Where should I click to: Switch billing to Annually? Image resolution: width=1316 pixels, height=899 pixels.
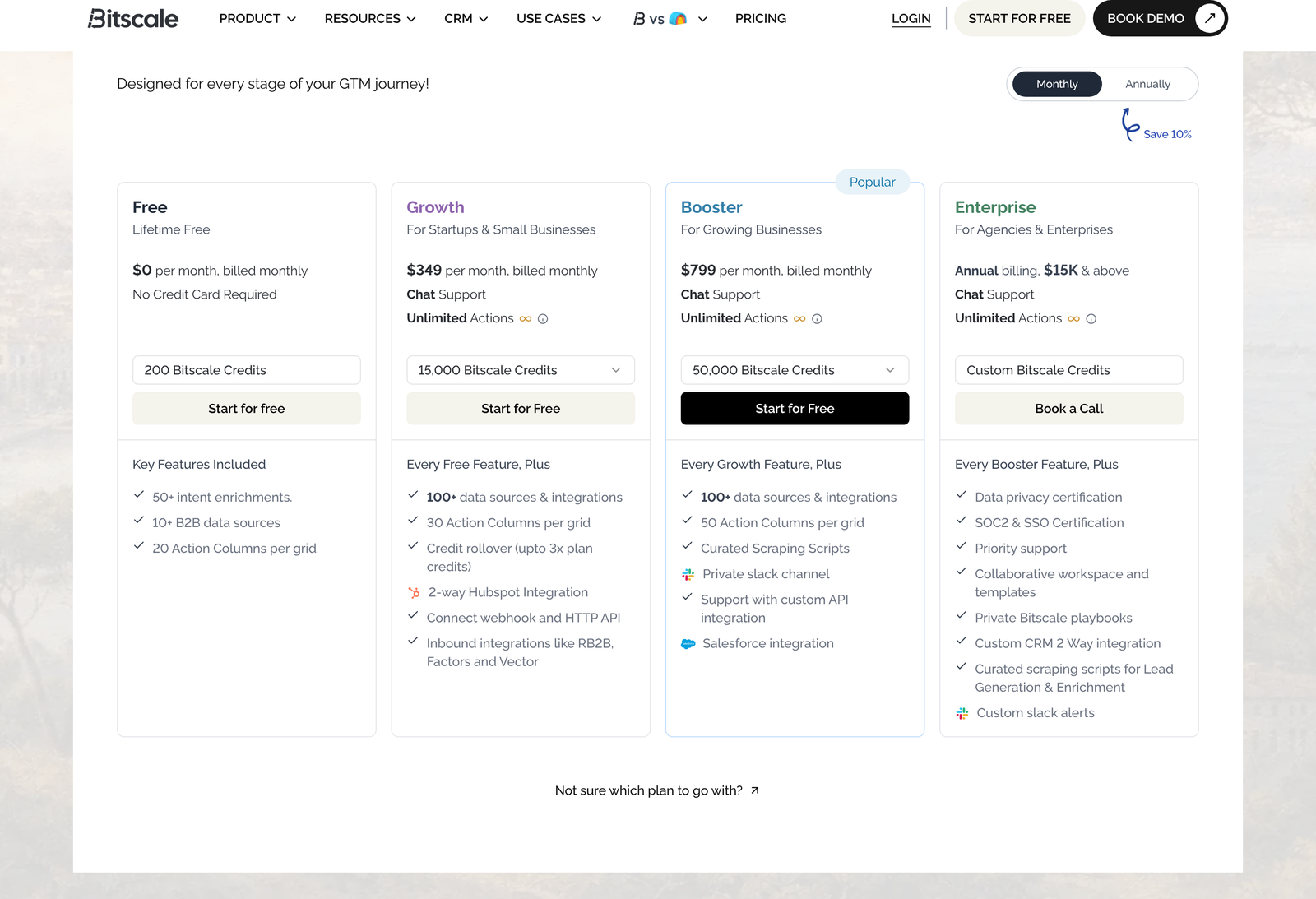(1148, 84)
